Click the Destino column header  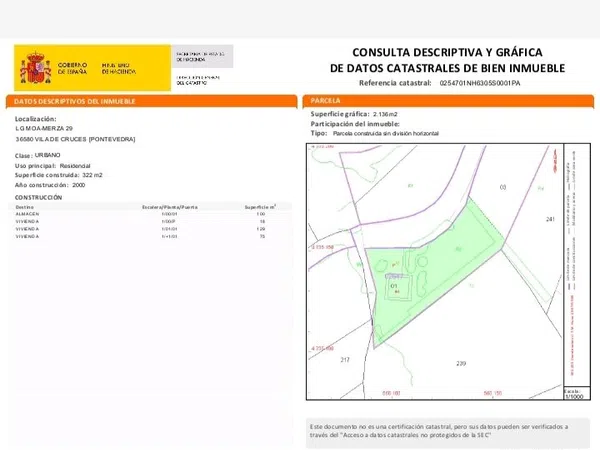pyautogui.click(x=24, y=207)
